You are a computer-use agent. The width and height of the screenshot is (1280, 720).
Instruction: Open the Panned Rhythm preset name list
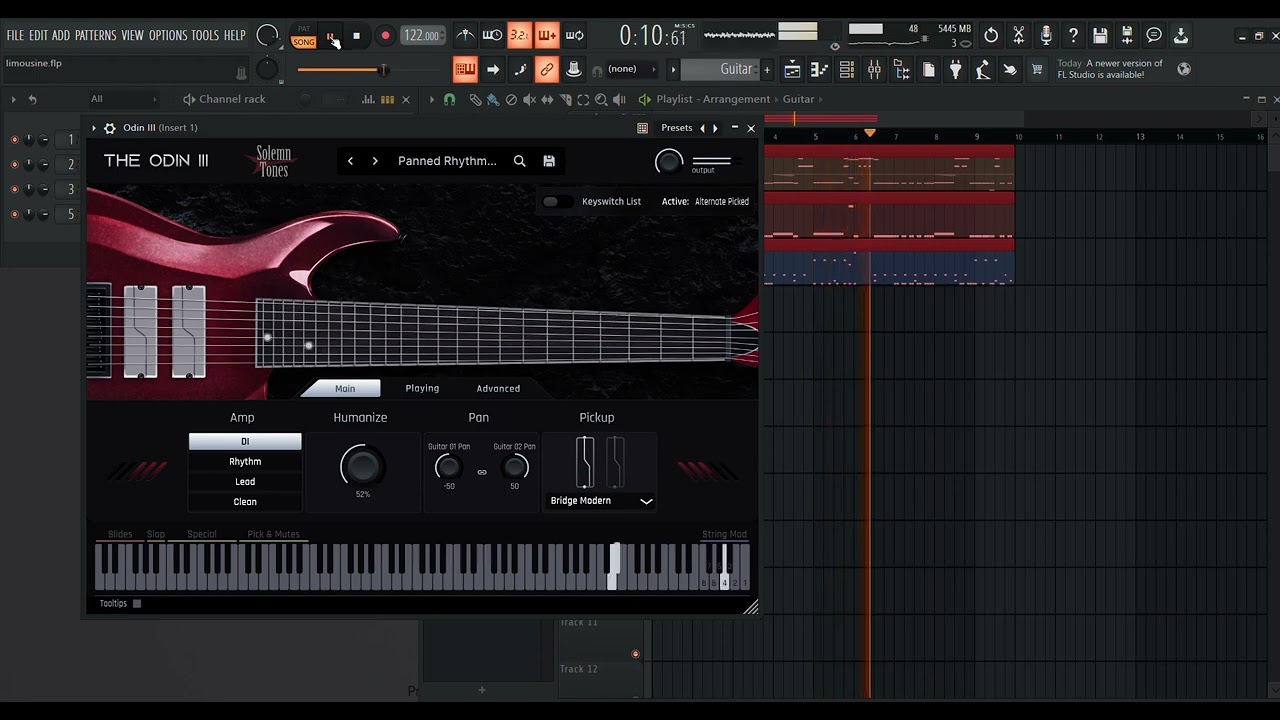(x=447, y=161)
